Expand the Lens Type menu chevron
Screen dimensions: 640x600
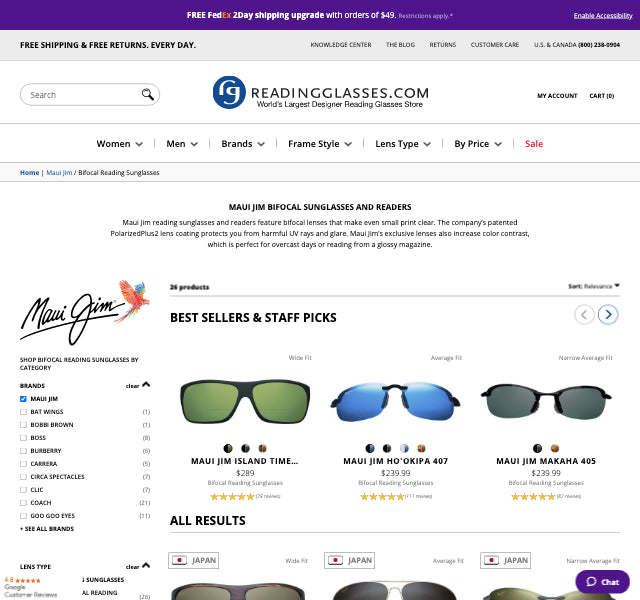pos(427,144)
